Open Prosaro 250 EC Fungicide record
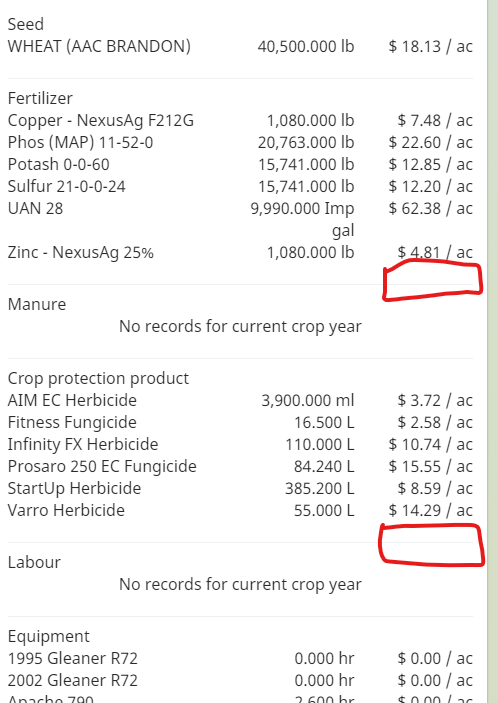Screen dimensions: 498x703 pos(240,466)
